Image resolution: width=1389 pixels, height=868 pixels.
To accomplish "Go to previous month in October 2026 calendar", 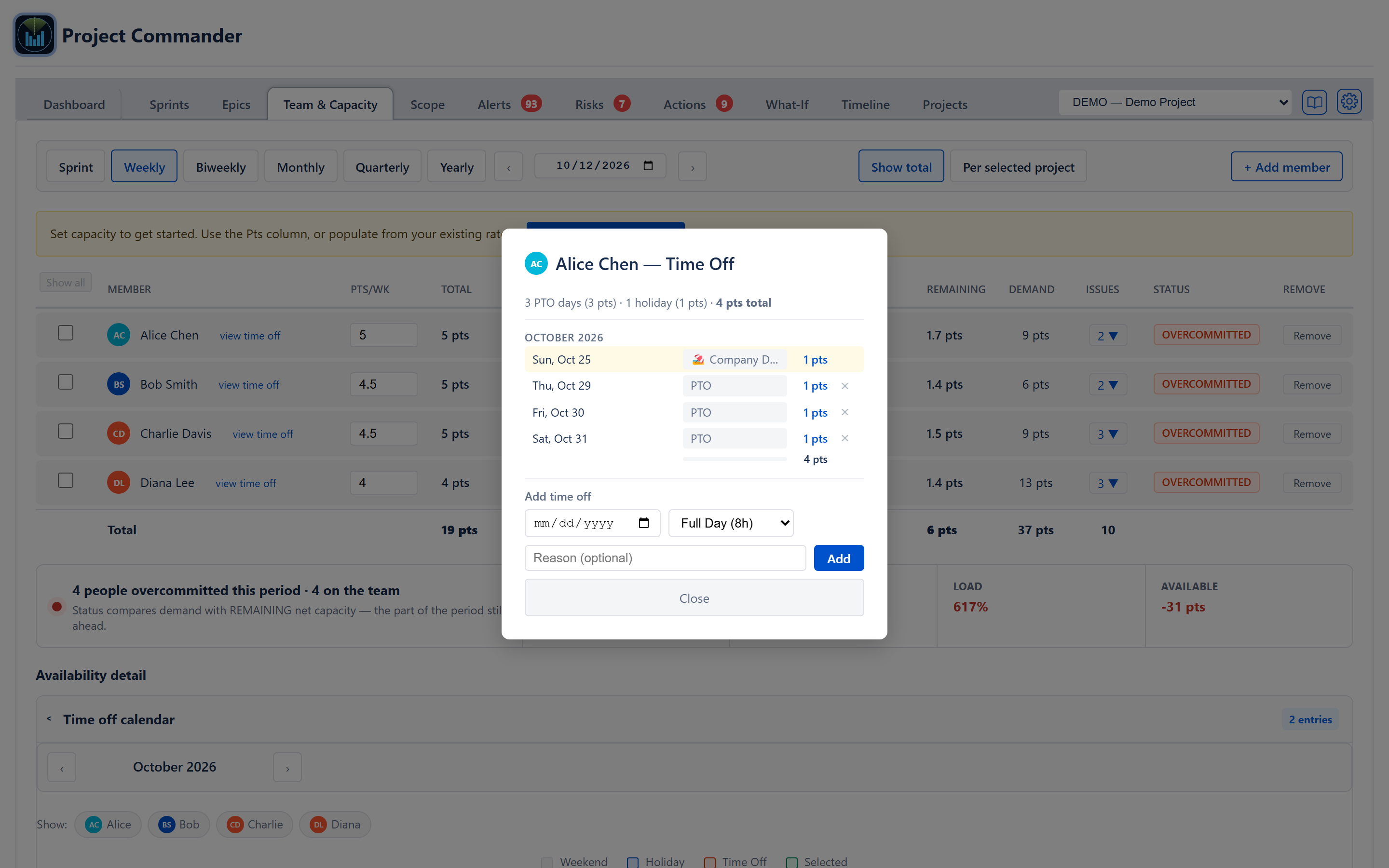I will [62, 768].
